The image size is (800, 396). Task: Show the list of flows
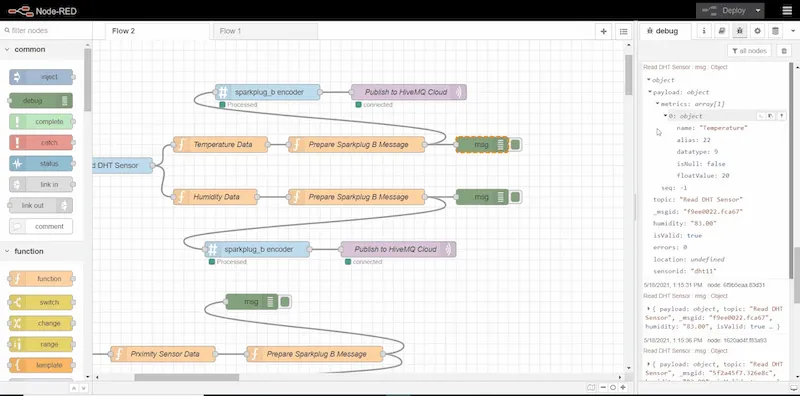pyautogui.click(x=623, y=31)
